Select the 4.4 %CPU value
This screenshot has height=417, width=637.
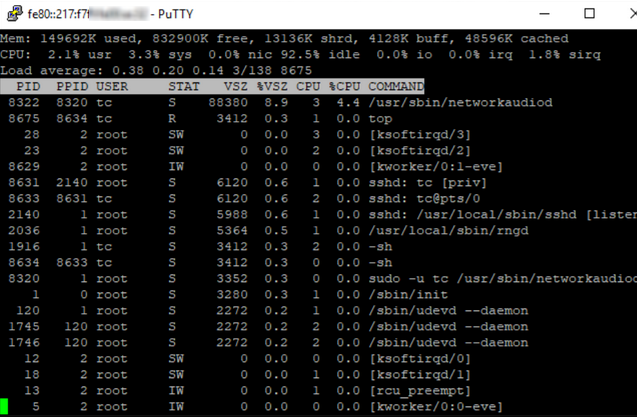[x=348, y=102]
